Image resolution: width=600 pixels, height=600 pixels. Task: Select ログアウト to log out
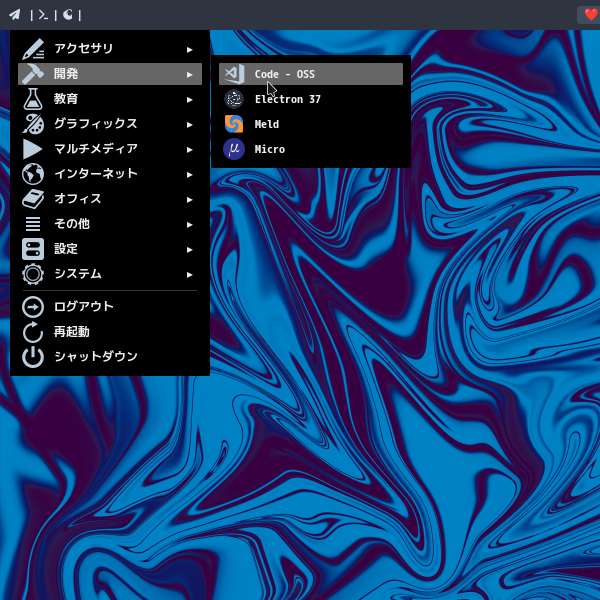(84, 307)
